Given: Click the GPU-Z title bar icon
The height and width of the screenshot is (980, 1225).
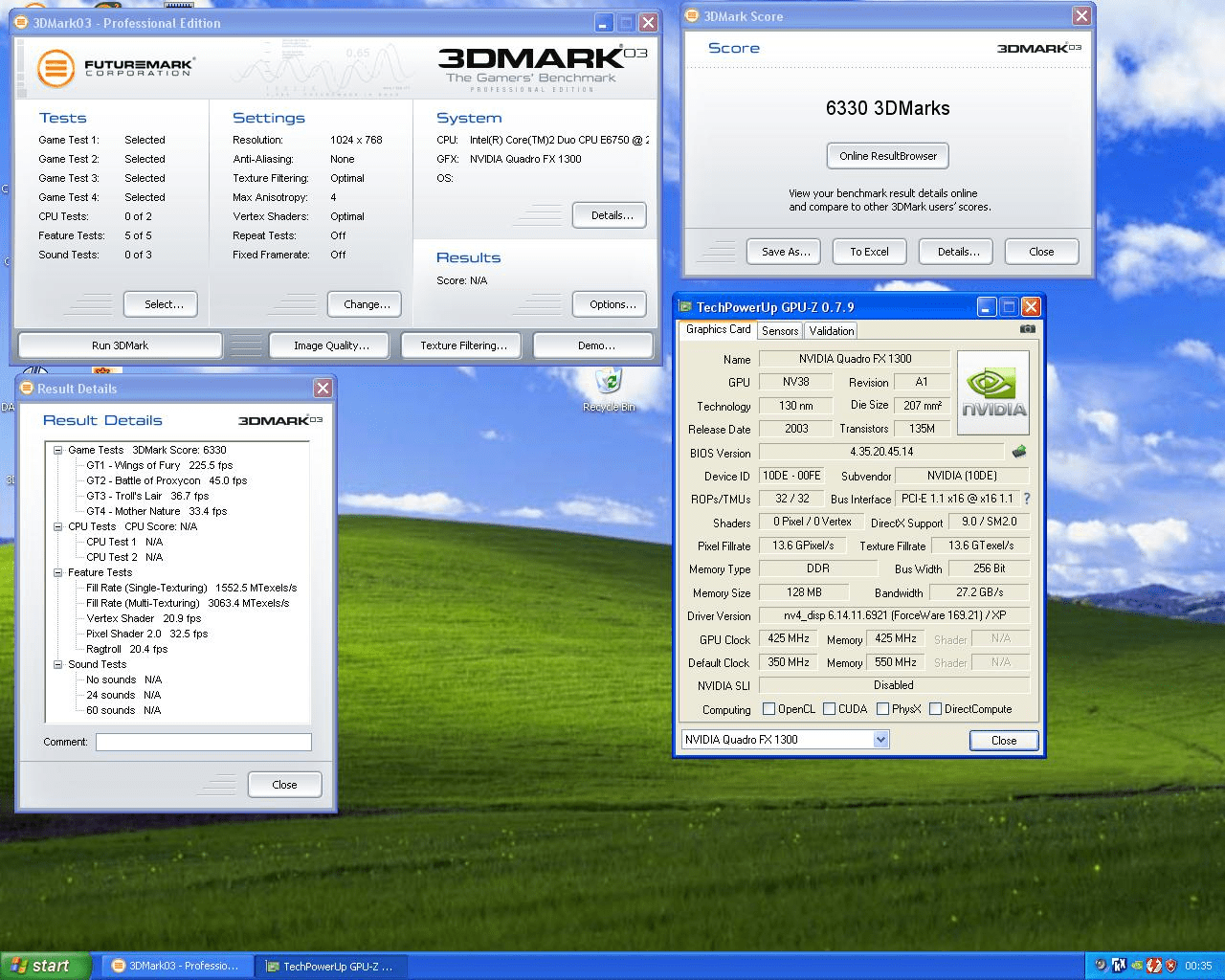Looking at the screenshot, I should [x=685, y=306].
